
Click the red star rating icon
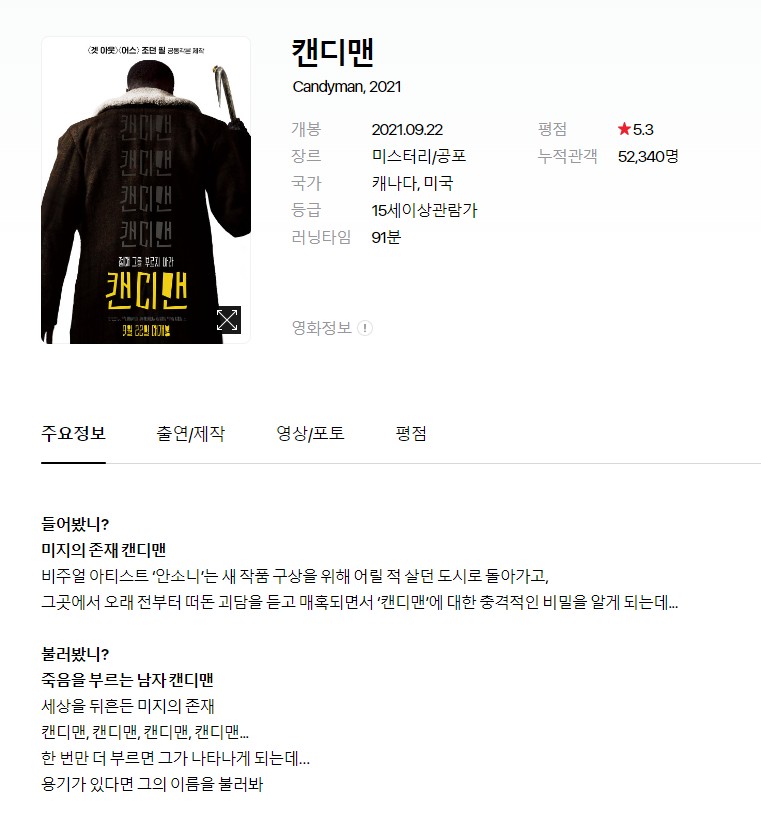pos(624,129)
